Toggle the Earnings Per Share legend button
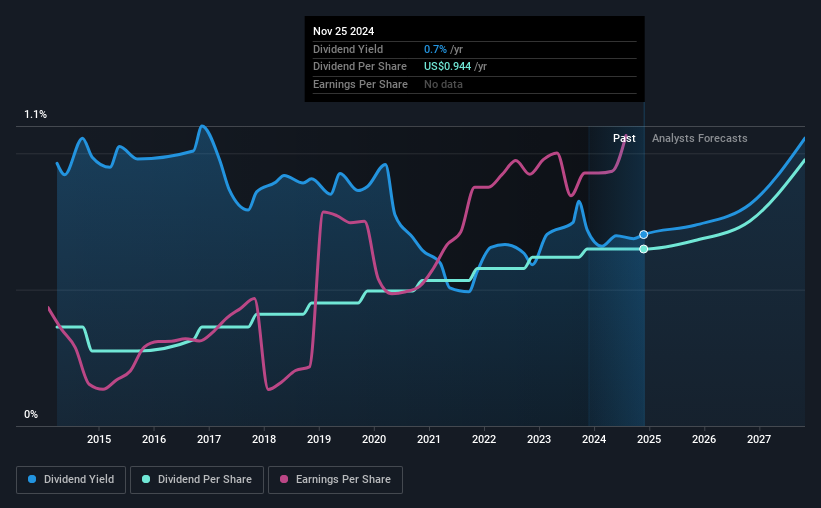Image resolution: width=821 pixels, height=508 pixels. click(x=335, y=480)
